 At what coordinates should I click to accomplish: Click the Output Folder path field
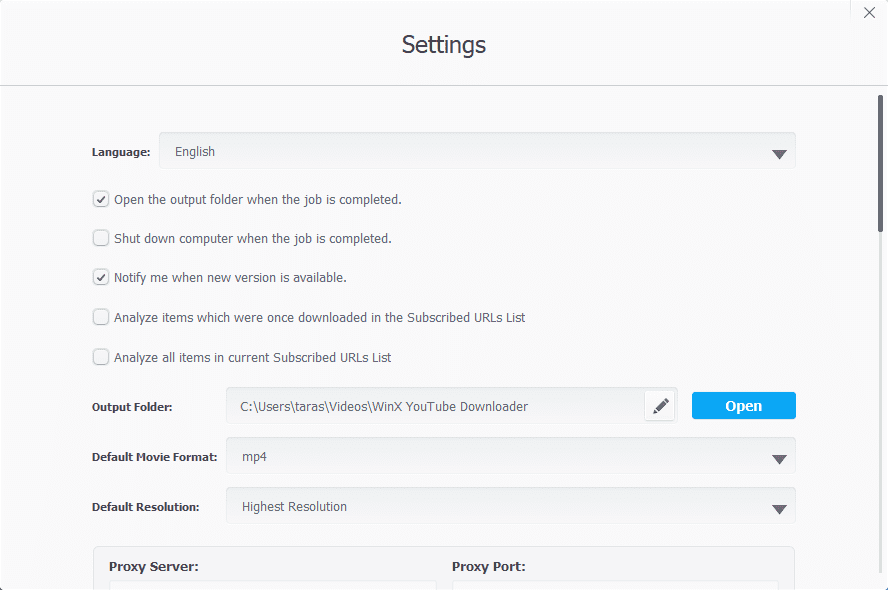click(435, 406)
